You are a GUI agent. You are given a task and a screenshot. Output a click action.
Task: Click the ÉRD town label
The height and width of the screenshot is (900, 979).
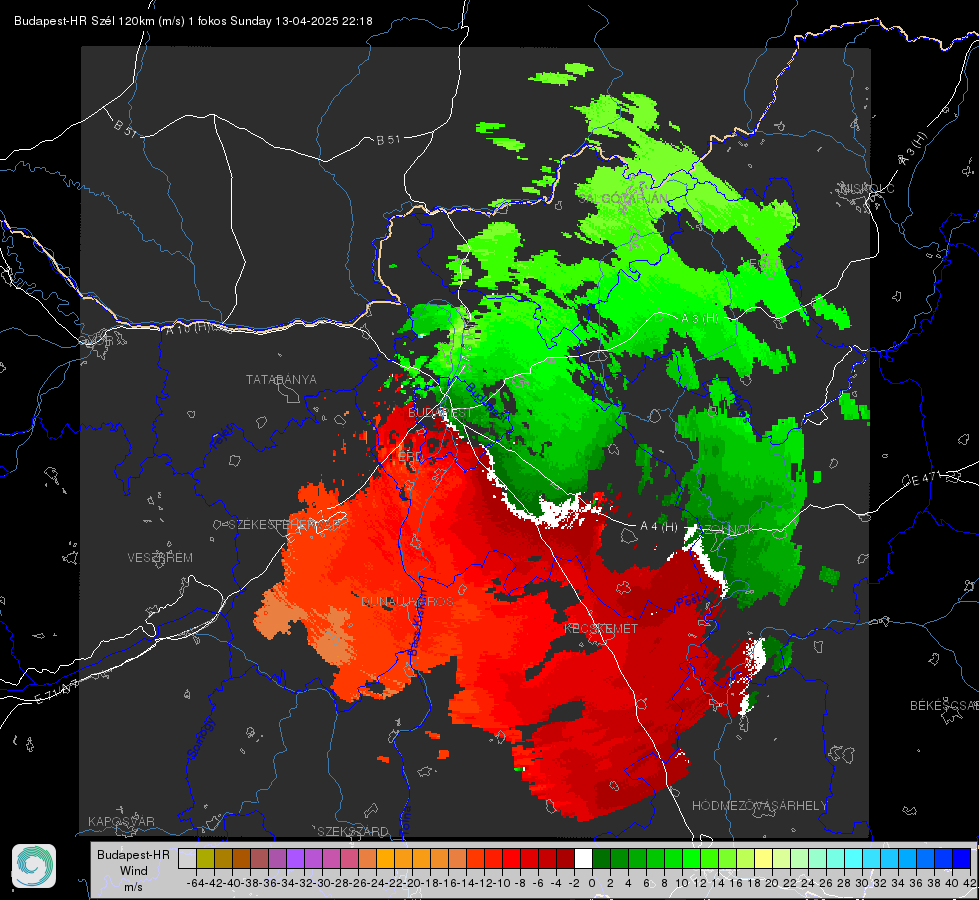point(410,457)
